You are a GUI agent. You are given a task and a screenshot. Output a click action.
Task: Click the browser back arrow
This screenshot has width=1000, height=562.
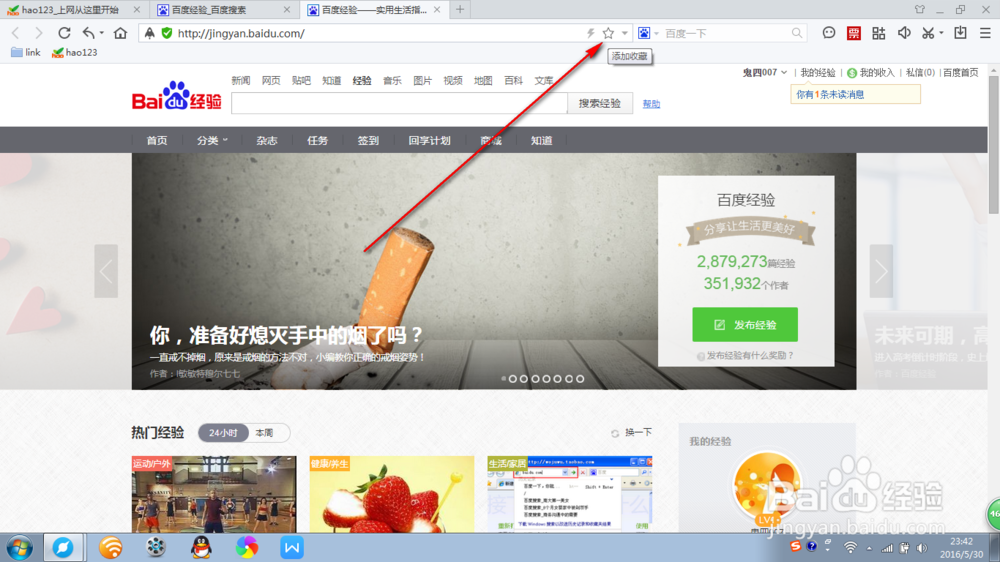[x=15, y=33]
